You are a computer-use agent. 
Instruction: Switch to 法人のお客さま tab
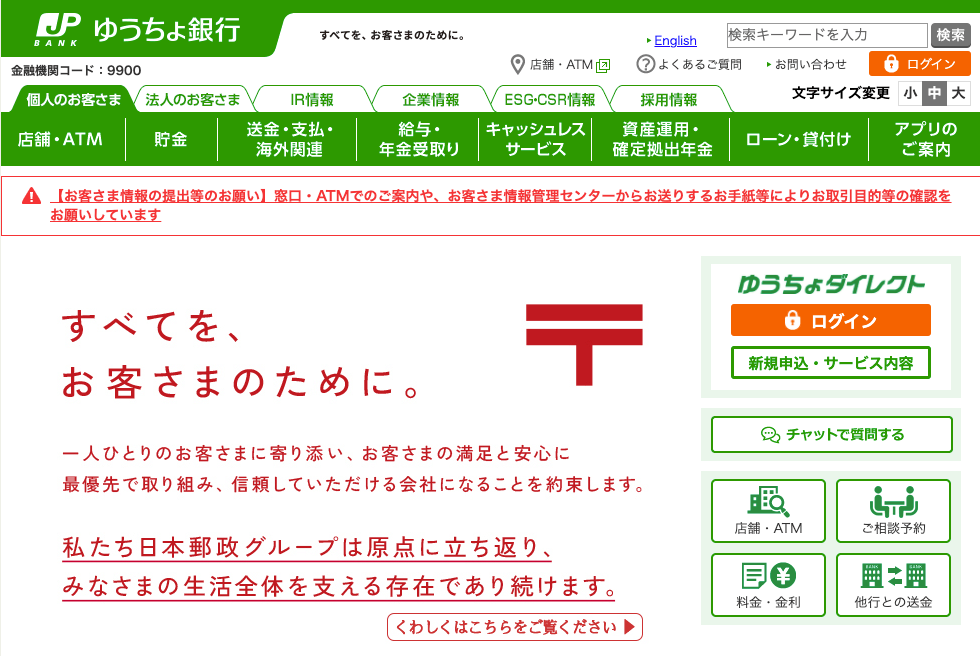[192, 99]
